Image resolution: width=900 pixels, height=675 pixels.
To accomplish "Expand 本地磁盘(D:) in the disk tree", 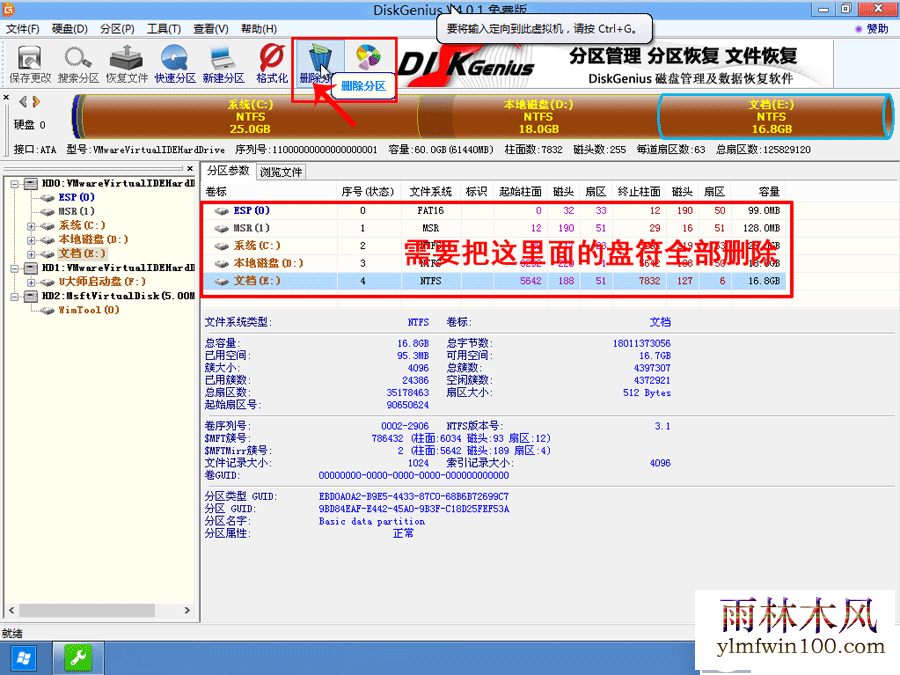I will coord(31,240).
